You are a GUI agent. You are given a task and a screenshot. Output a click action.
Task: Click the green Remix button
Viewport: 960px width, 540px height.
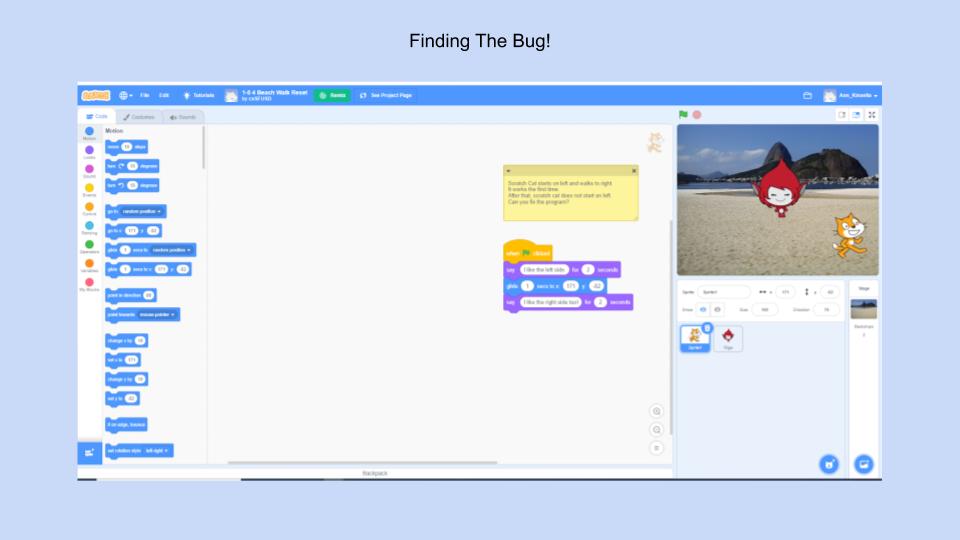coord(333,96)
